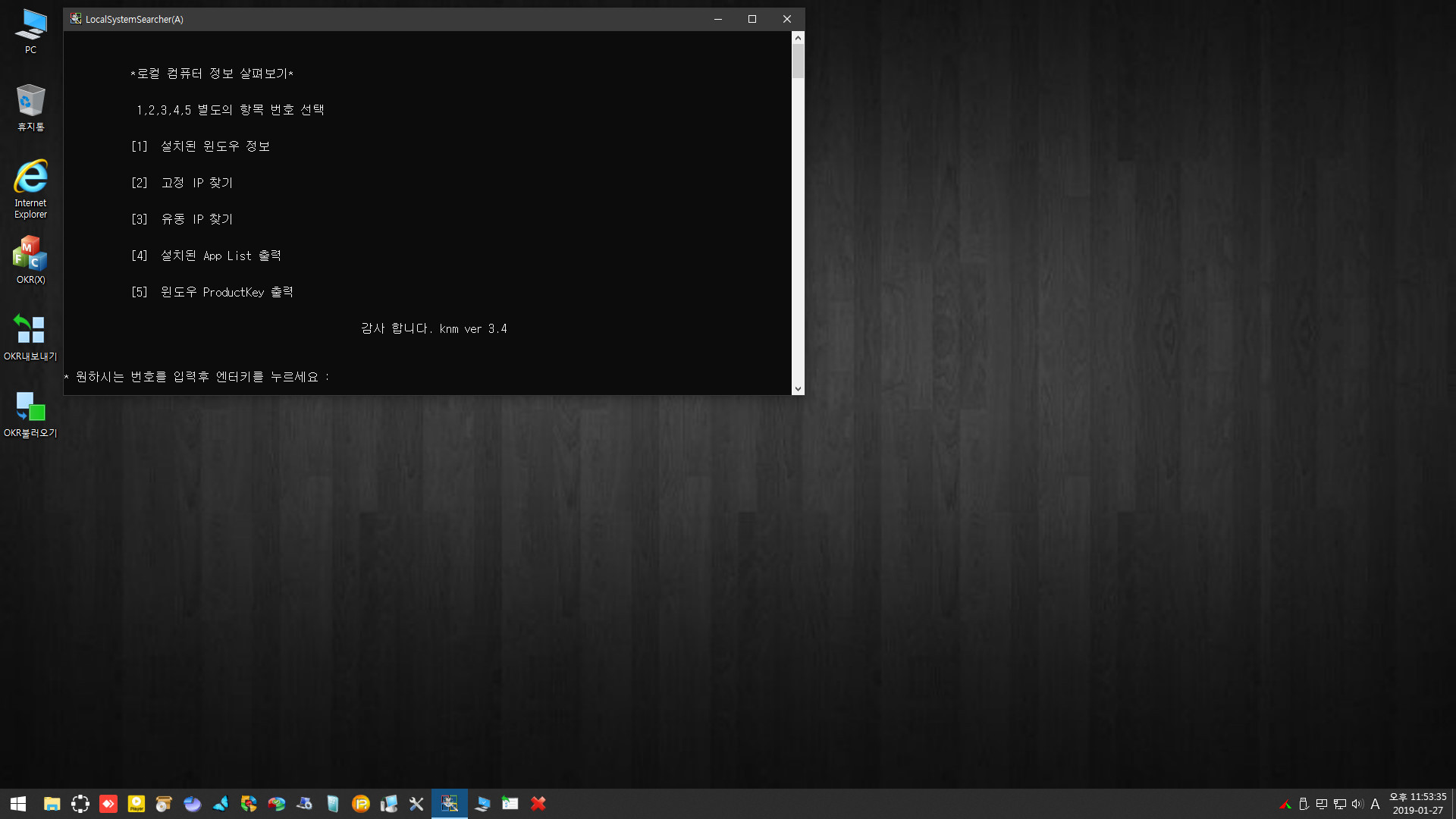Open the box with disc taskbar icon
Screen dimensions: 1456x819
(x=164, y=804)
